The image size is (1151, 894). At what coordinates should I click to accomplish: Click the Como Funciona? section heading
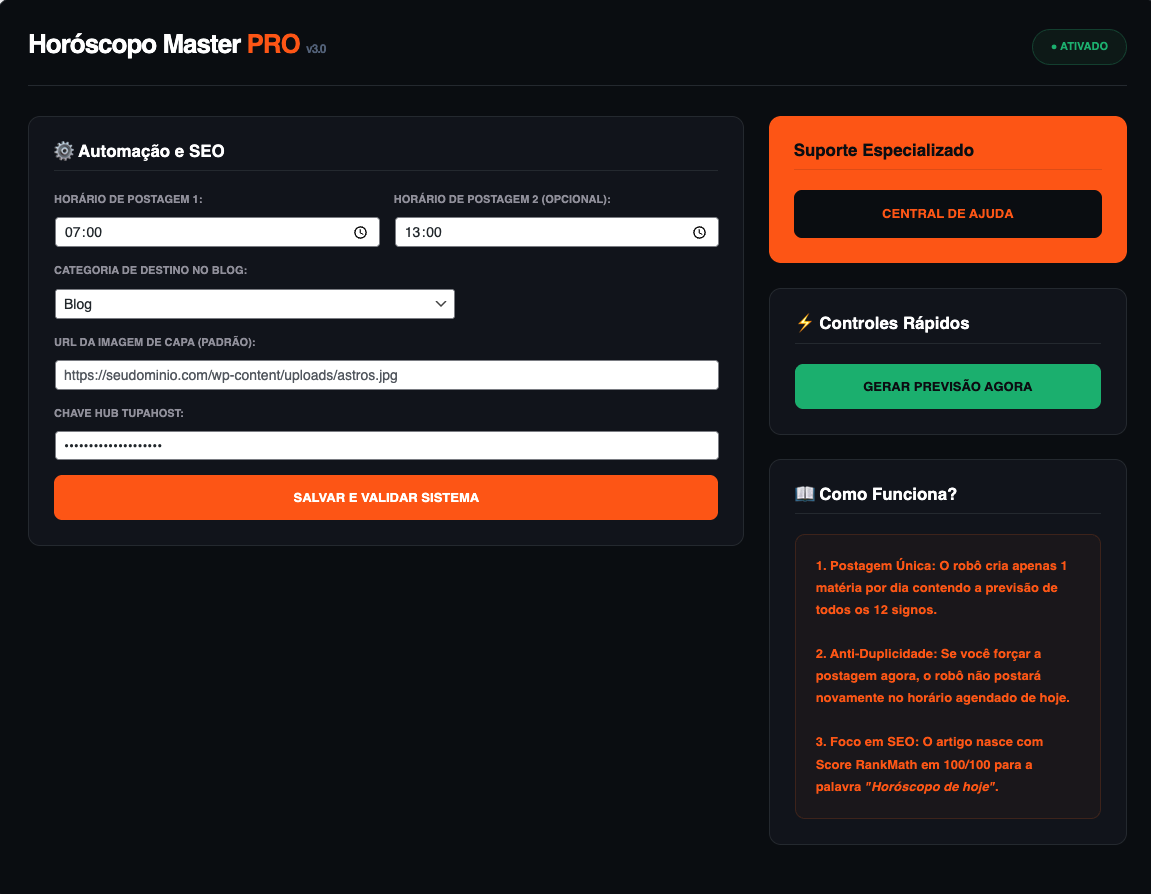tap(887, 493)
